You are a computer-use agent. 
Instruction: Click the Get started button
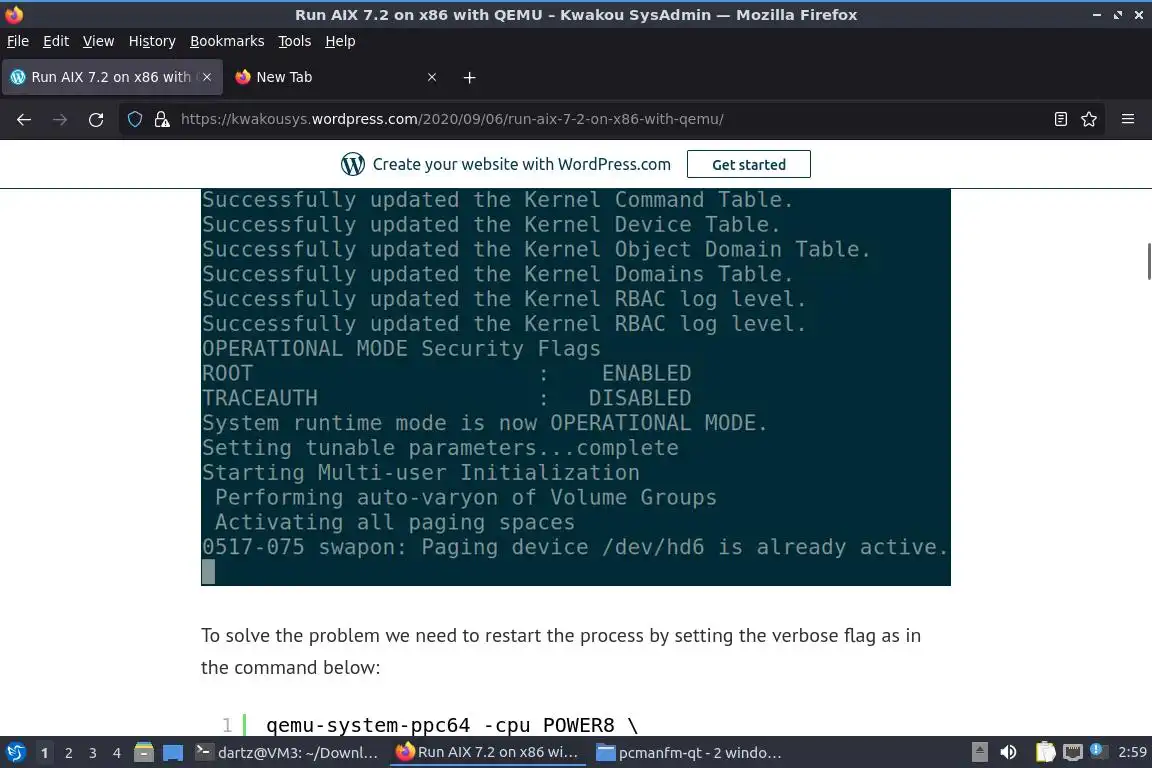pyautogui.click(x=749, y=165)
